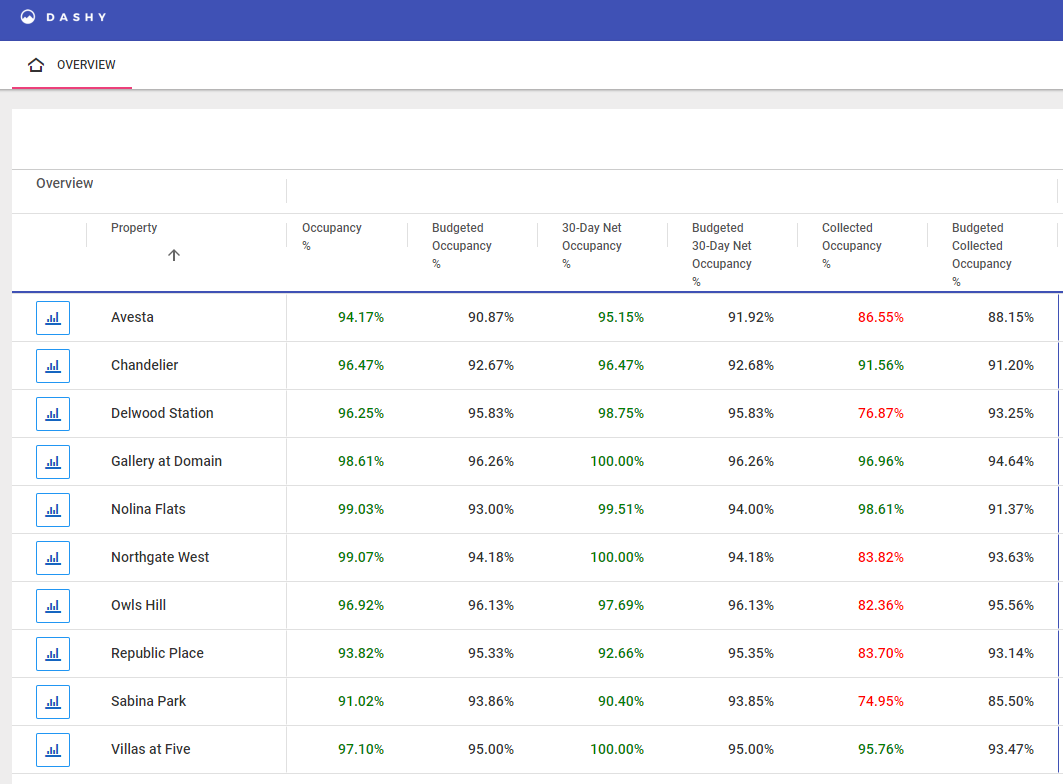Open the chart icon for Gallery at Domain
Viewport: 1063px width, 784px height.
[53, 462]
